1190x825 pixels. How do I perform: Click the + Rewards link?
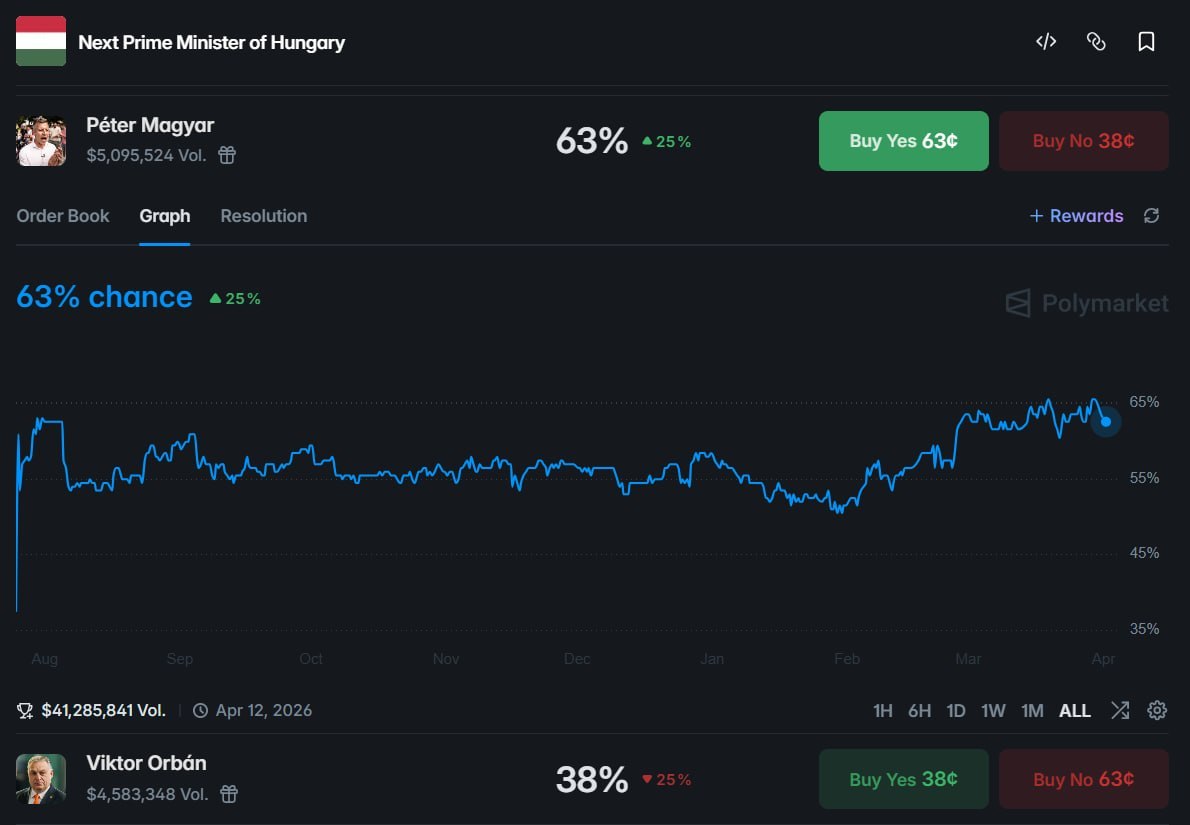(x=1077, y=216)
